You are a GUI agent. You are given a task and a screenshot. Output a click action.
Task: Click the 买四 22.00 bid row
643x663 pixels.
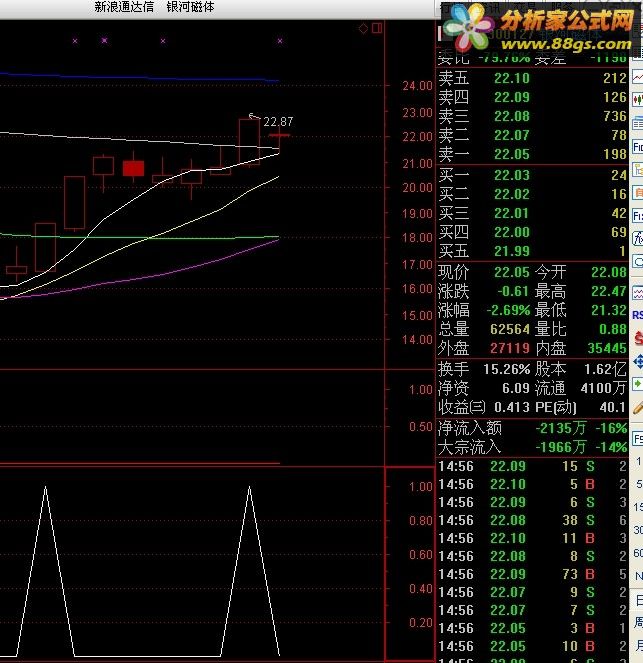coord(532,232)
